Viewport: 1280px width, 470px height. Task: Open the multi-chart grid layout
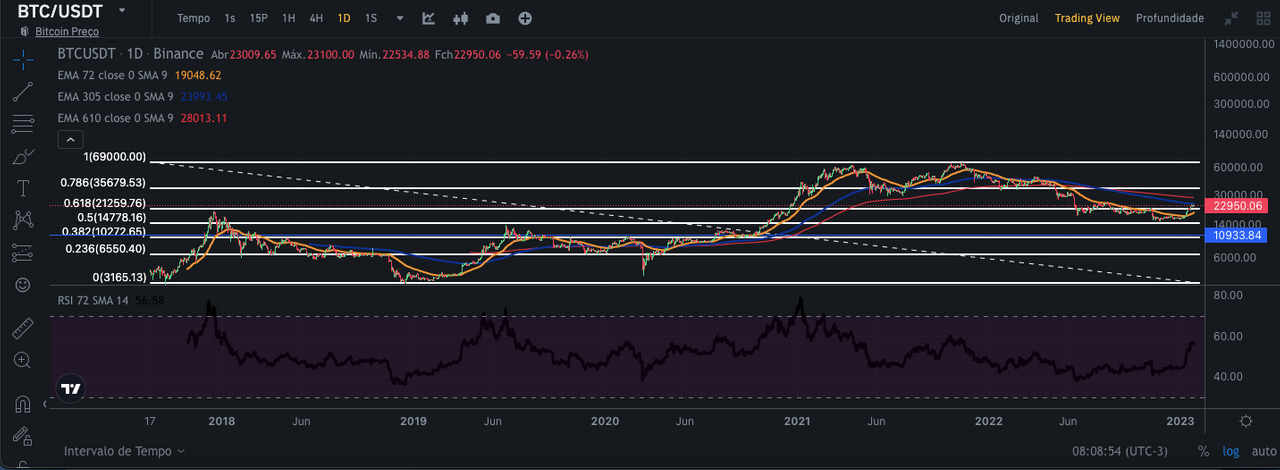(x=1261, y=18)
